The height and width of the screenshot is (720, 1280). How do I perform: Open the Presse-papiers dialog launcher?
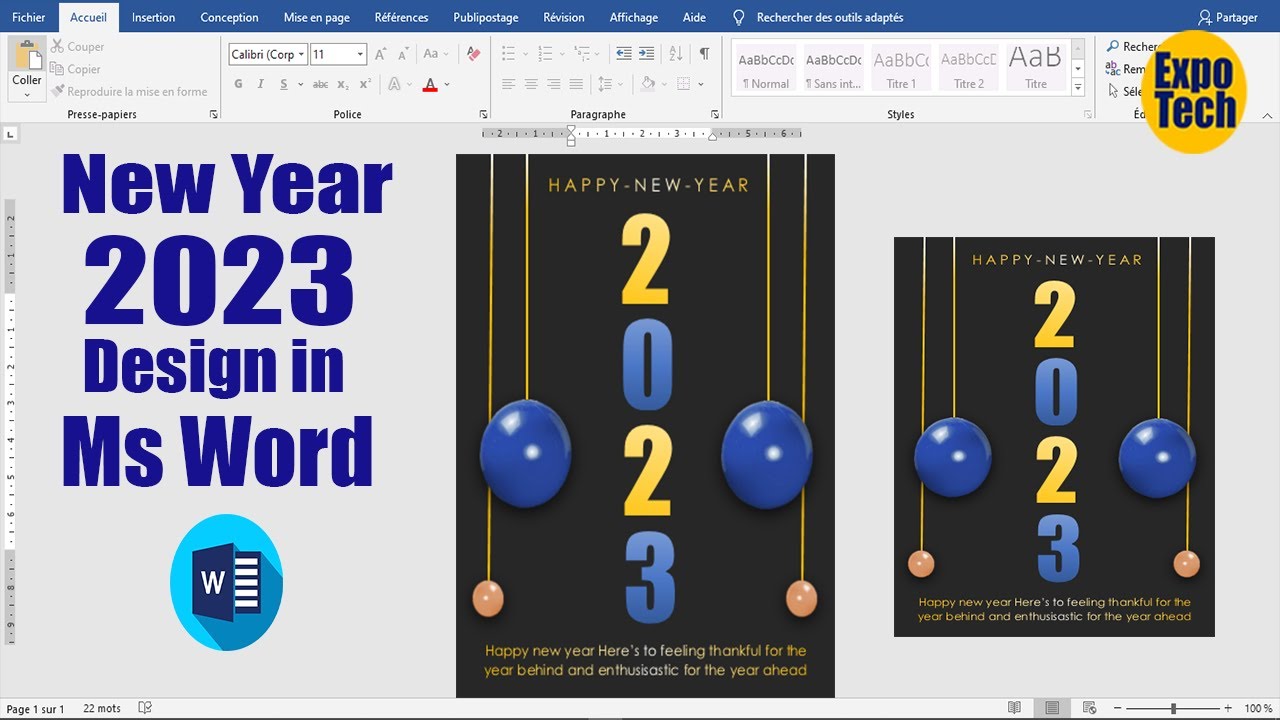[214, 115]
